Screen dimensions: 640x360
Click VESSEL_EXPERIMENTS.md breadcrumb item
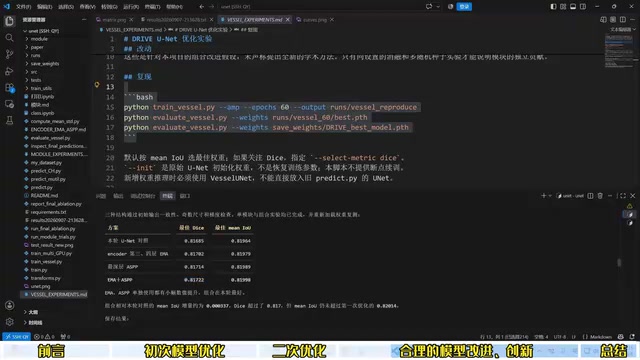(x=133, y=30)
